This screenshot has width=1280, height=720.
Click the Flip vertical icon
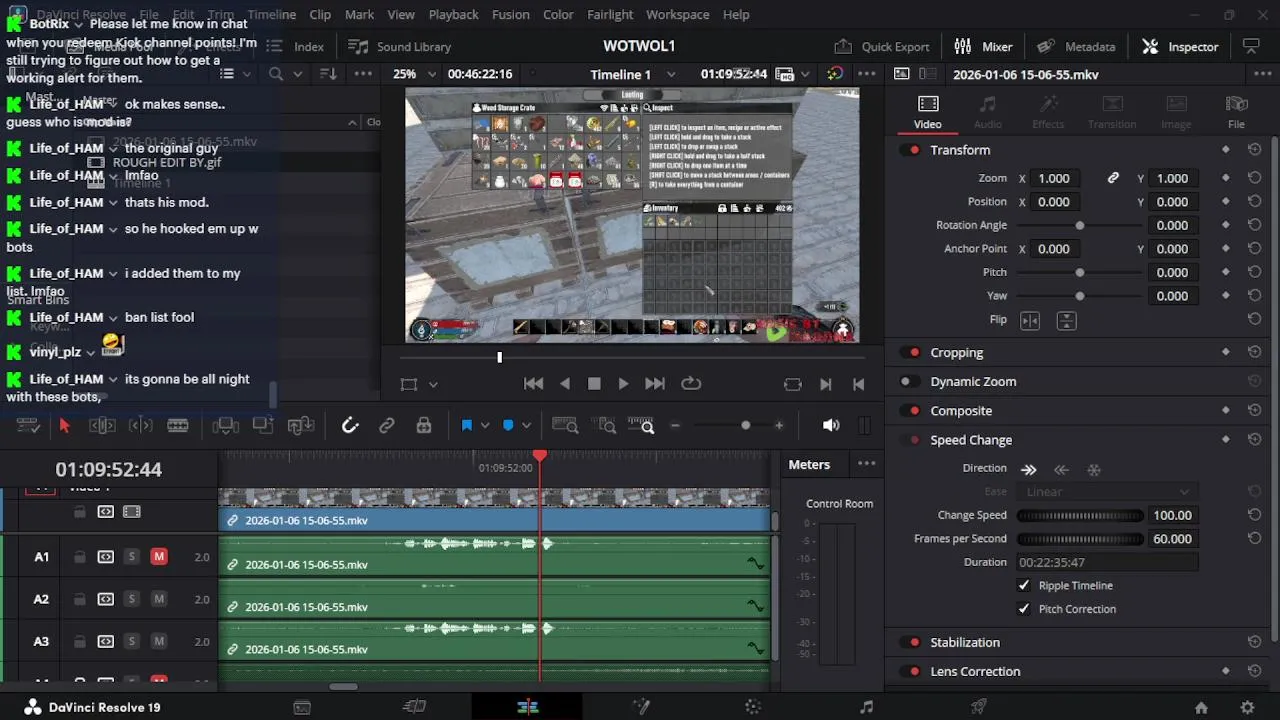tap(1066, 321)
